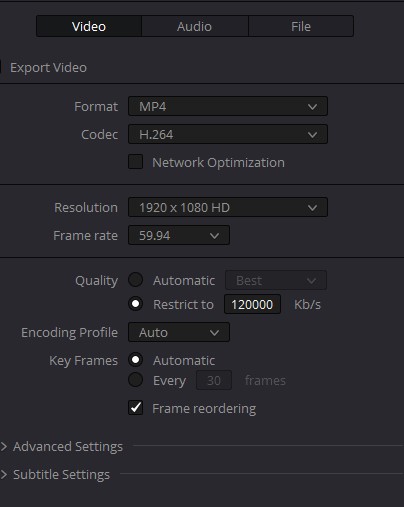Select Every N frames radio button
The image size is (404, 507).
click(x=136, y=380)
